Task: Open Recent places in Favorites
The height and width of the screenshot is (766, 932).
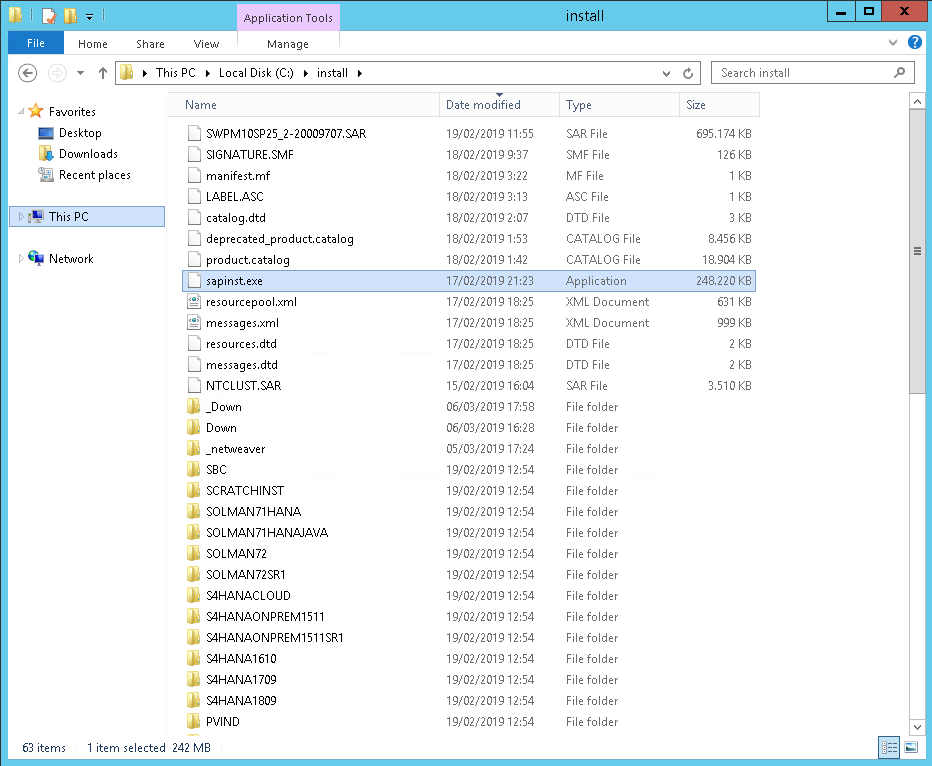Action: pos(95,175)
